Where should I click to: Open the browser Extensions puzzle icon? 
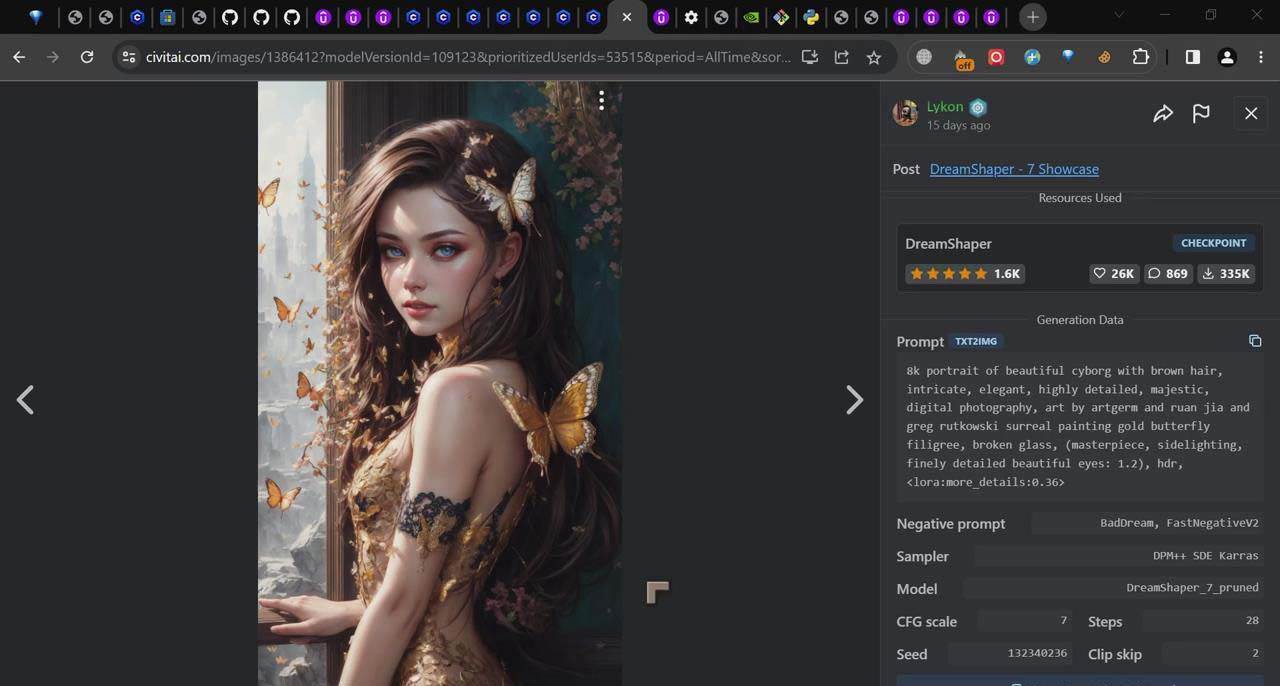[x=1139, y=57]
